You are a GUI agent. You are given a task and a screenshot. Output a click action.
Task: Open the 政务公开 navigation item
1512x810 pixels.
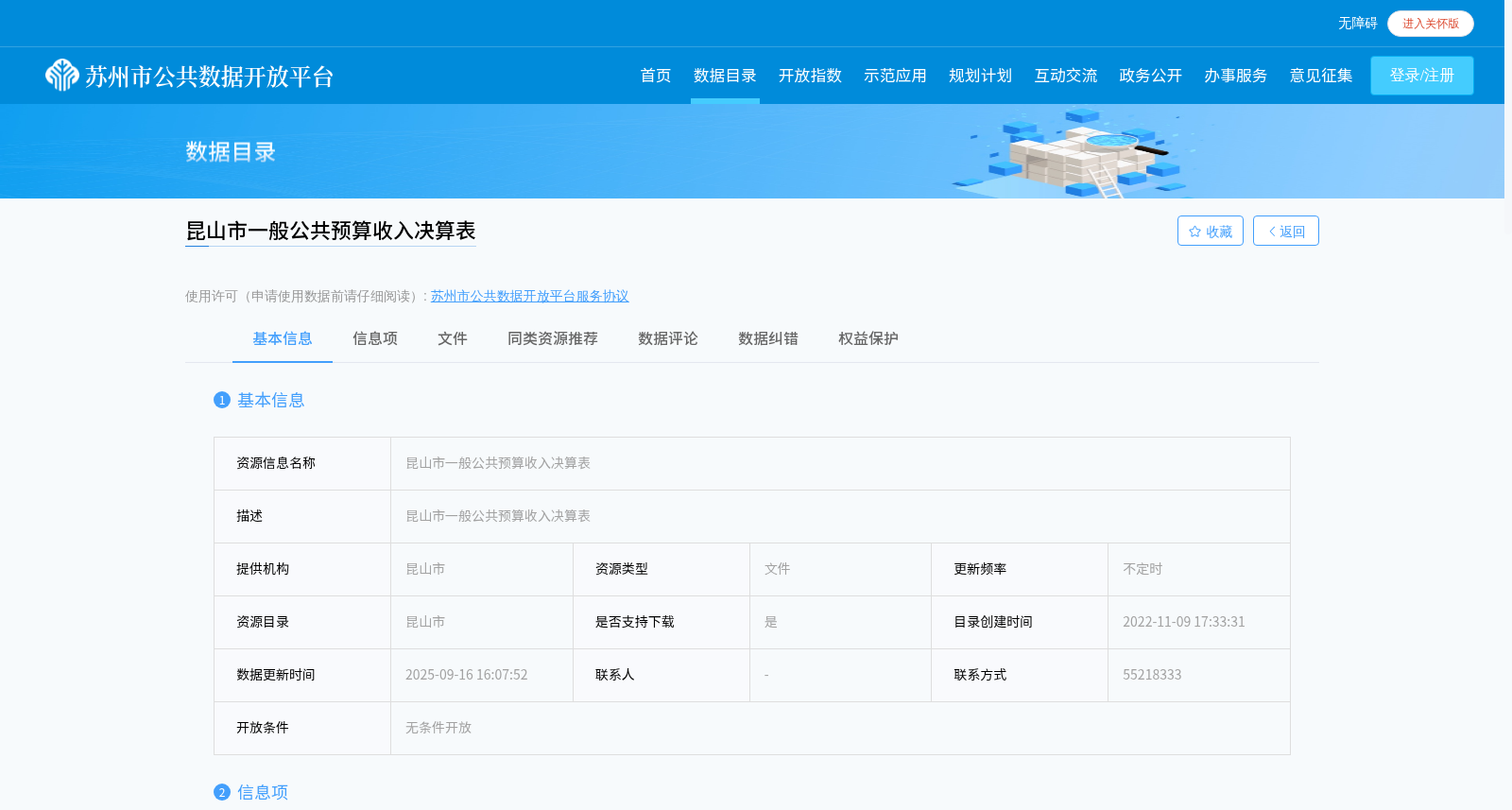coord(1150,76)
